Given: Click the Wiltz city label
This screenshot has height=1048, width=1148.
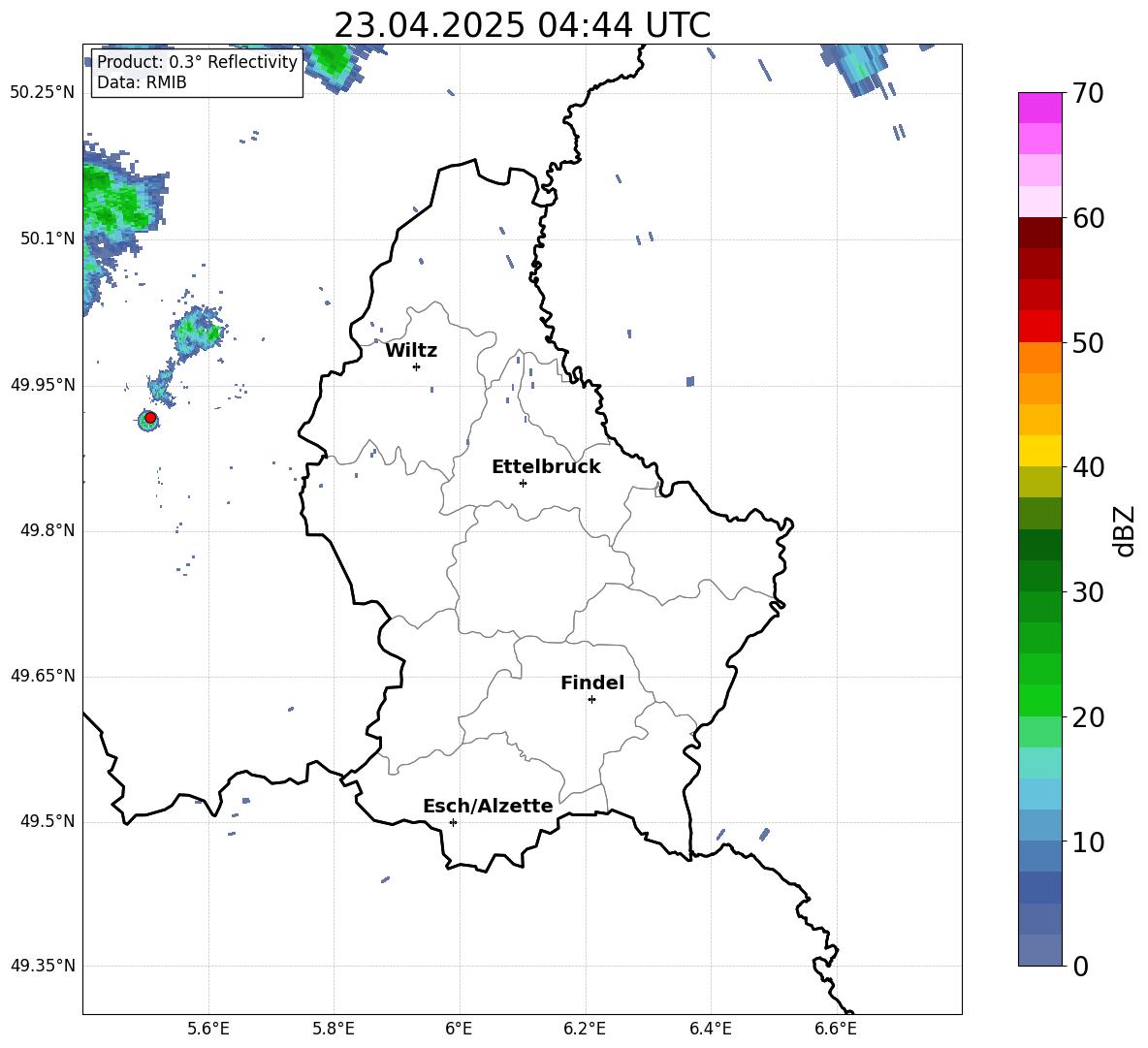Looking at the screenshot, I should [411, 351].
